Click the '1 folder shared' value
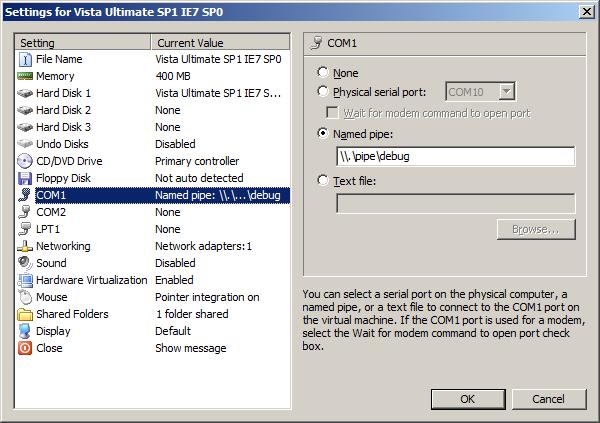Image resolution: width=600 pixels, height=423 pixels. click(192, 314)
